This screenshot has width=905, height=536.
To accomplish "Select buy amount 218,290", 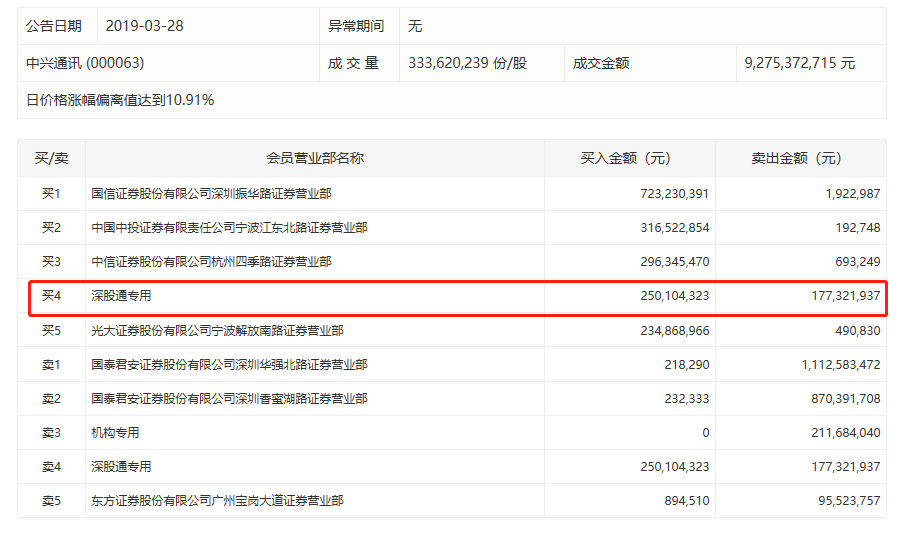I will pyautogui.click(x=687, y=365).
